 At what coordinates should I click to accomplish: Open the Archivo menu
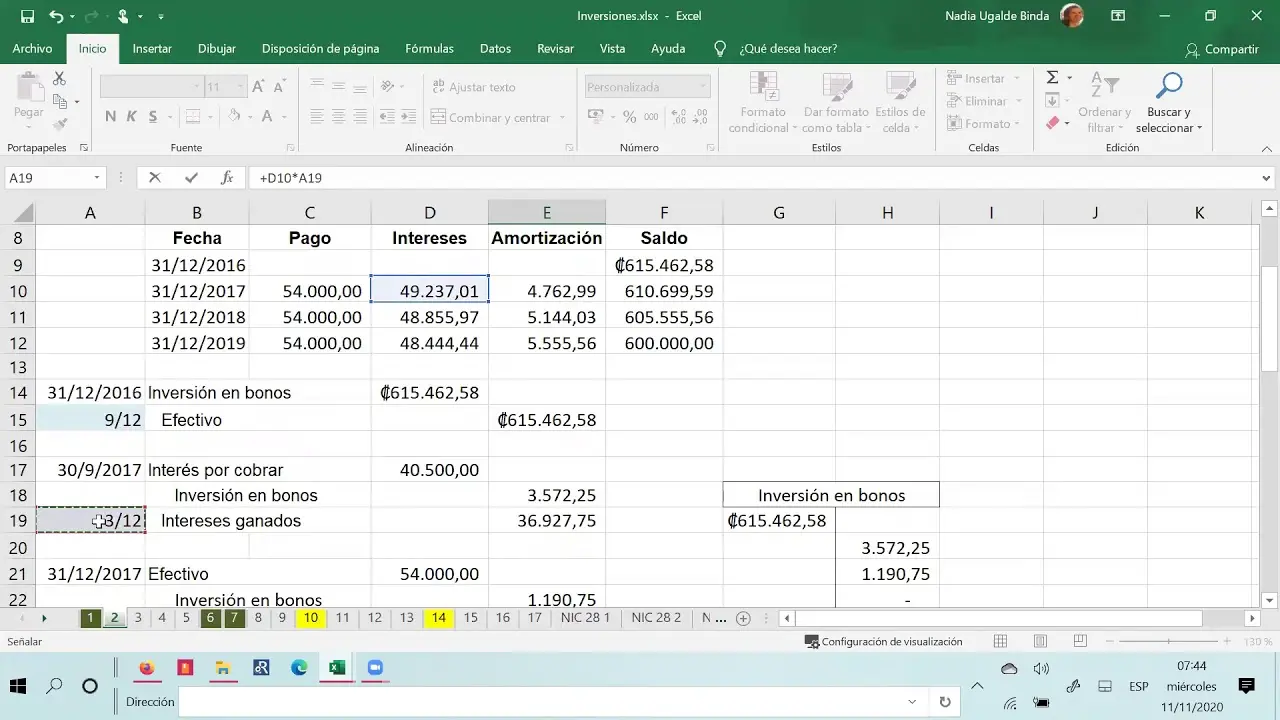[32, 48]
